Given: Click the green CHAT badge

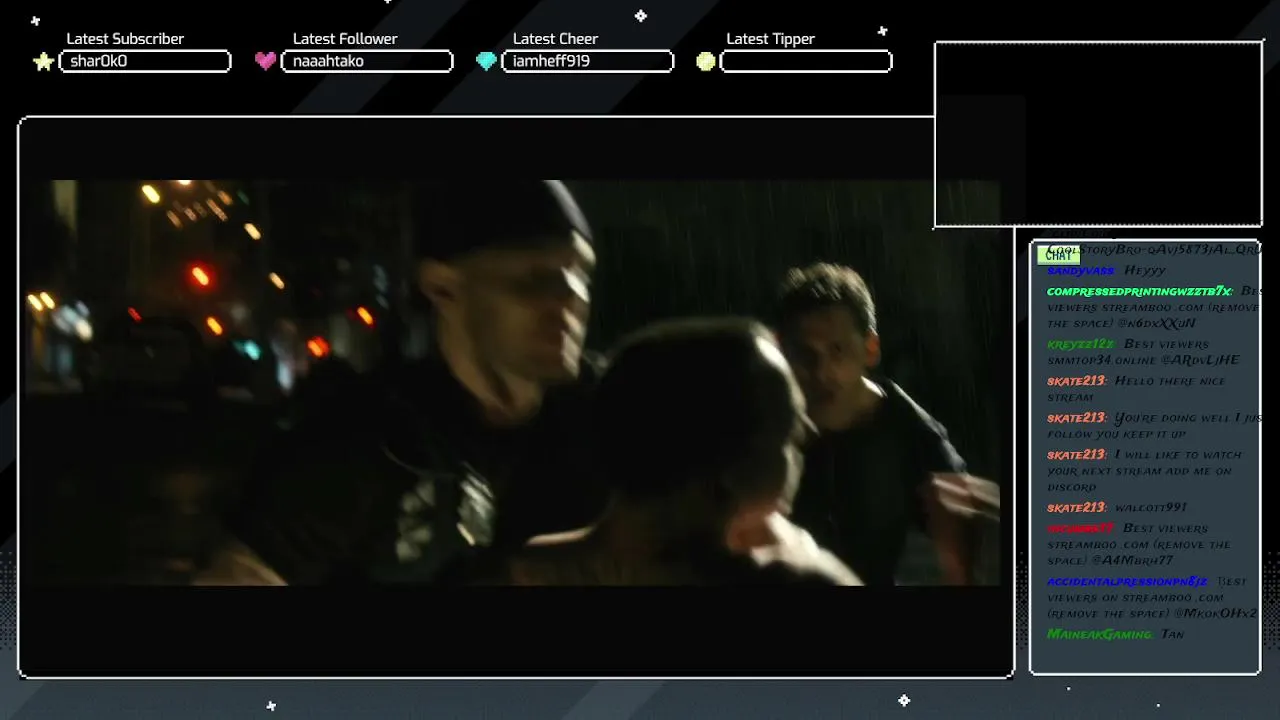Looking at the screenshot, I should [x=1058, y=255].
